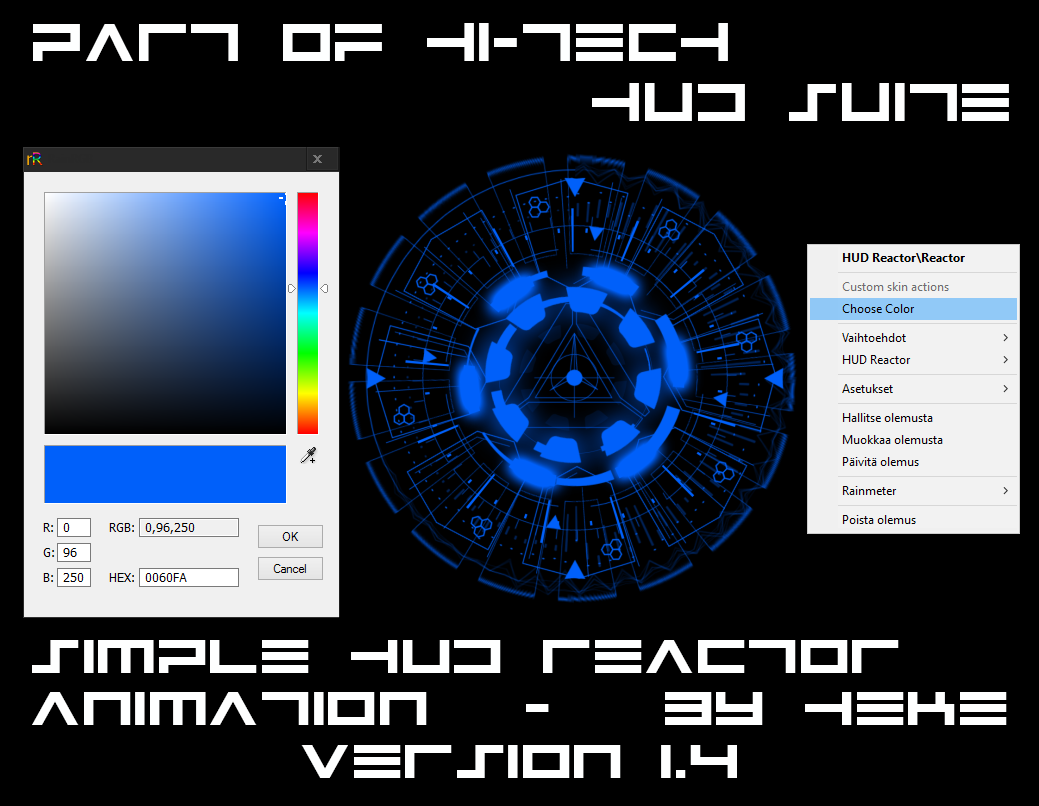Expand the Asetukset submenu arrow

tap(1005, 389)
